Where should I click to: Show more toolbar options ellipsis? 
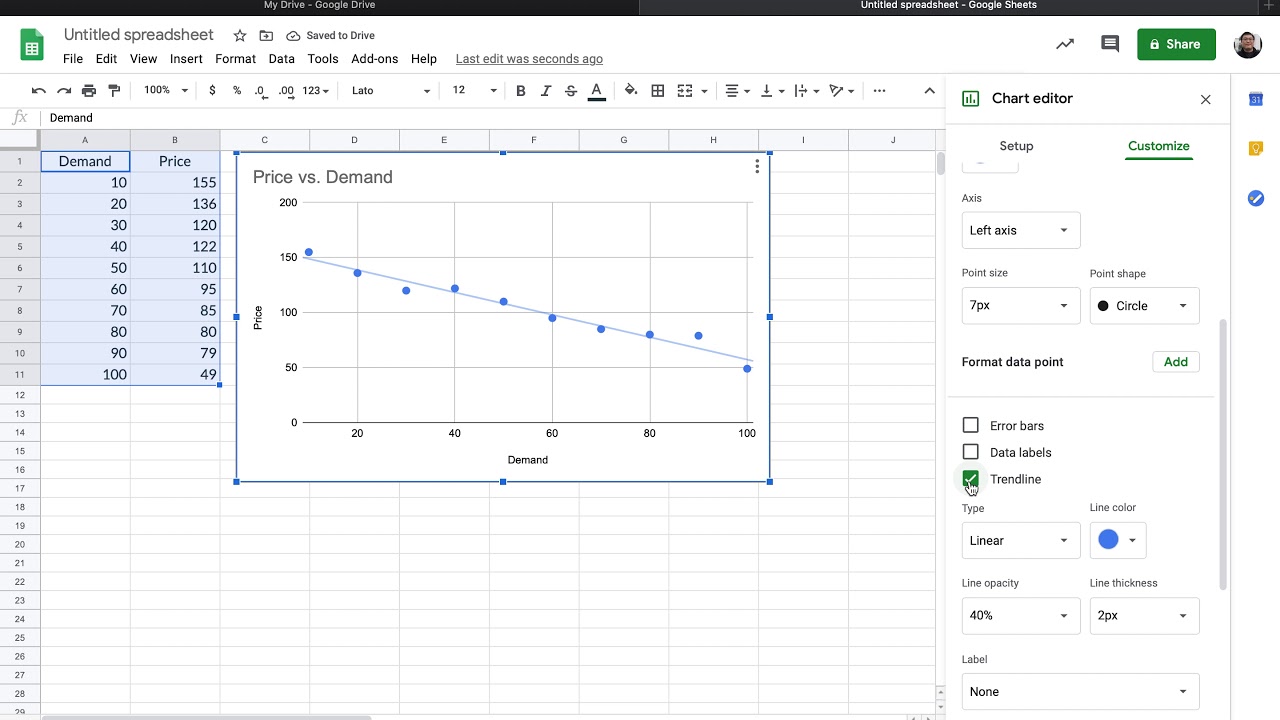coord(879,90)
